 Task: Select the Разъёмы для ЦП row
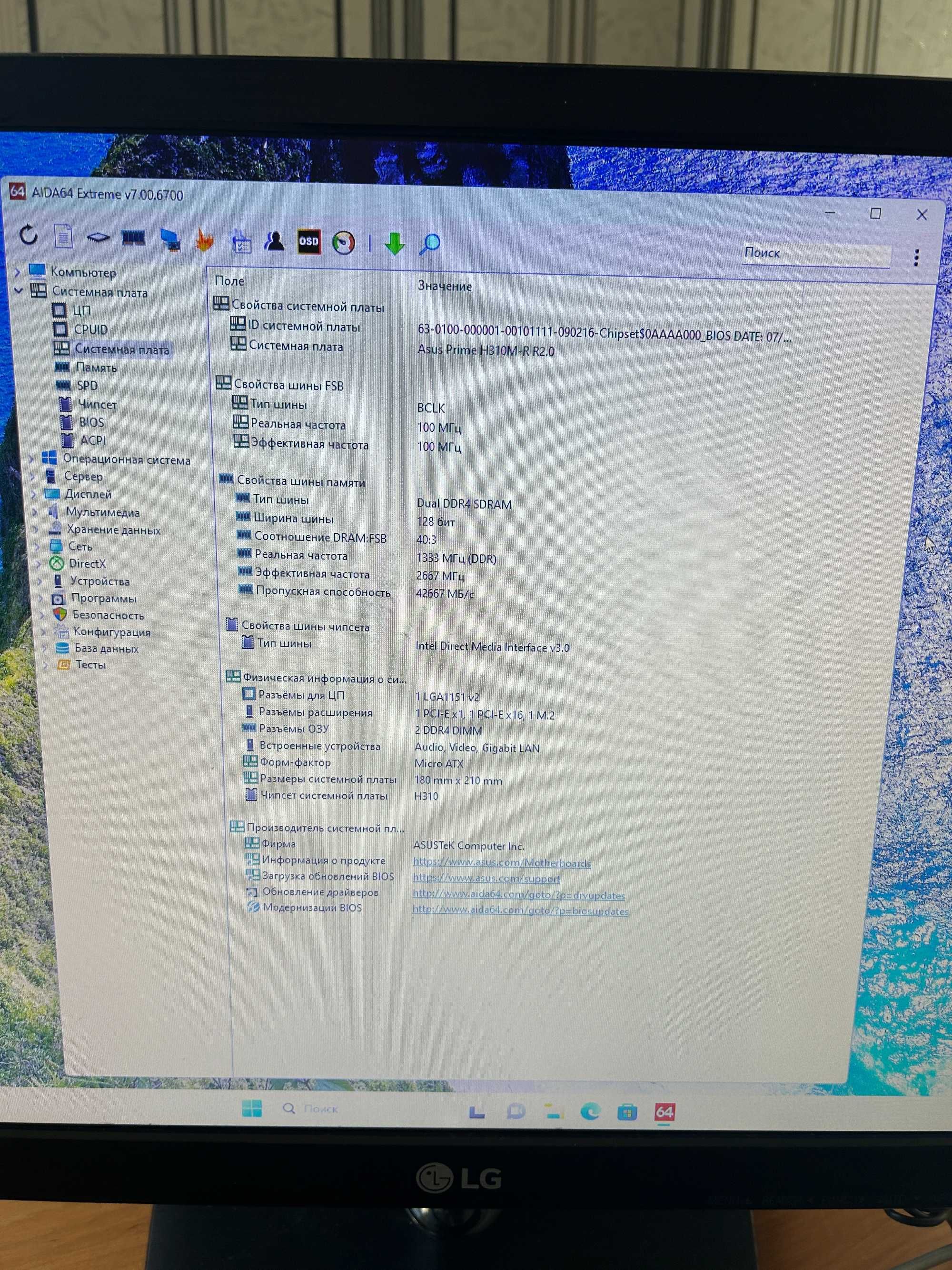[360, 696]
